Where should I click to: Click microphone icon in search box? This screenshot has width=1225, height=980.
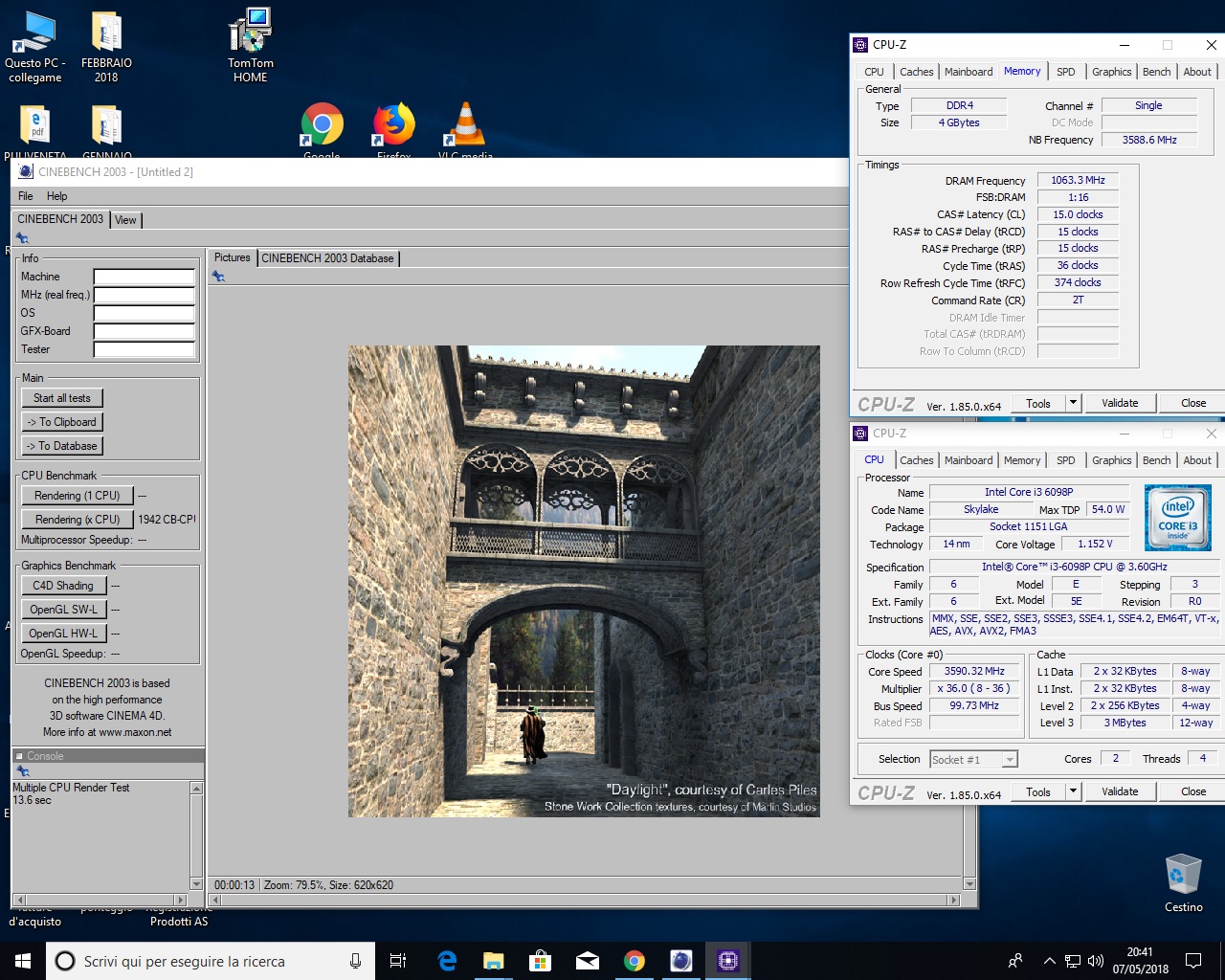(355, 961)
